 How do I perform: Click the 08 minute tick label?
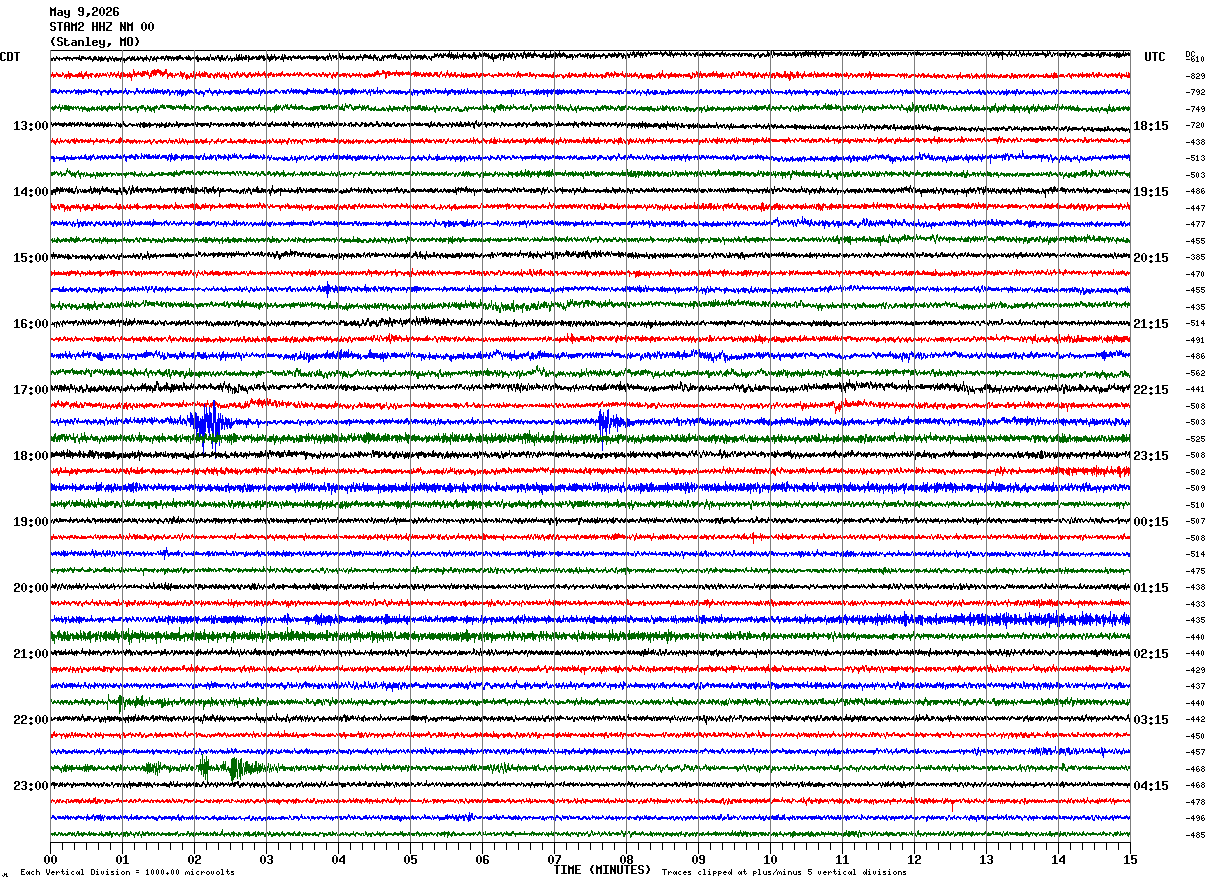pyautogui.click(x=626, y=859)
